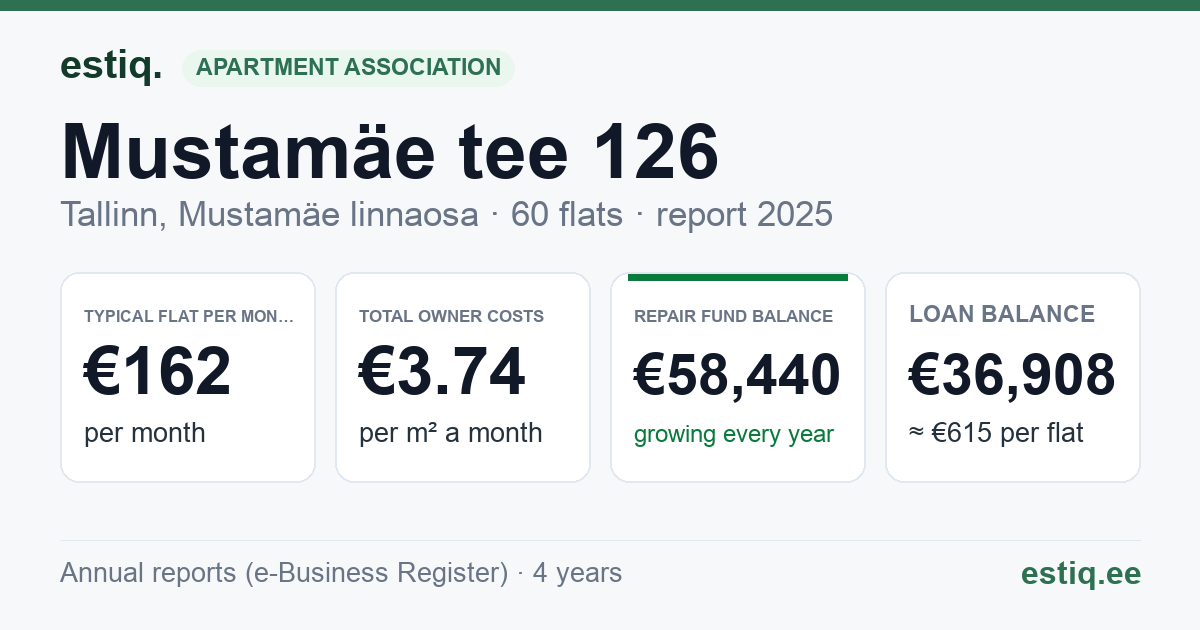
Task: Click the estiq. logo
Action: tap(111, 66)
